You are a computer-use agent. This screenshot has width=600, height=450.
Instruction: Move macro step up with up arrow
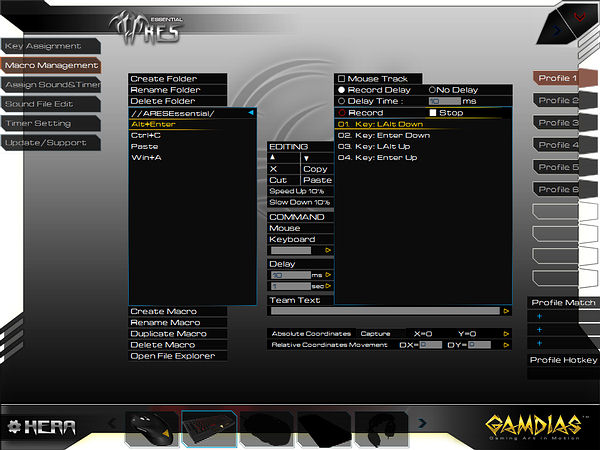coord(274,158)
